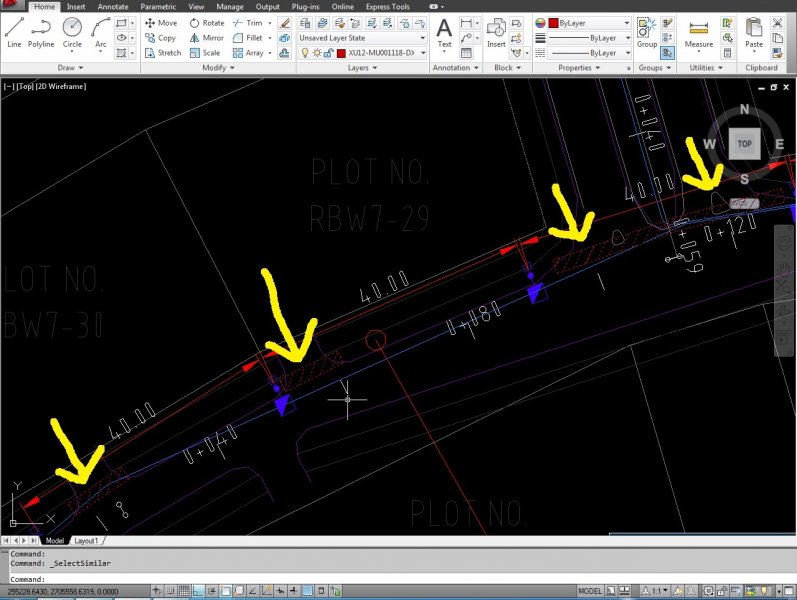
Task: Click the coordinates readout in status bar
Action: point(63,591)
